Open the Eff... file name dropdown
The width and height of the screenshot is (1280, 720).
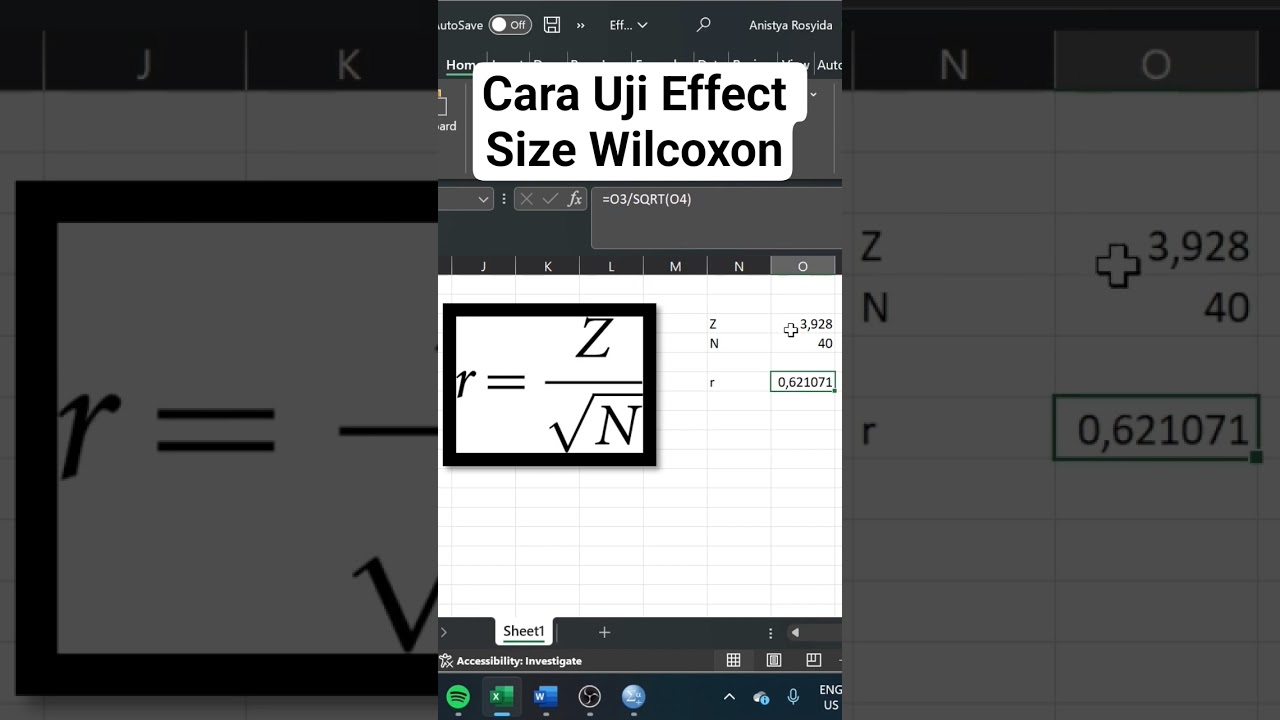coord(628,25)
